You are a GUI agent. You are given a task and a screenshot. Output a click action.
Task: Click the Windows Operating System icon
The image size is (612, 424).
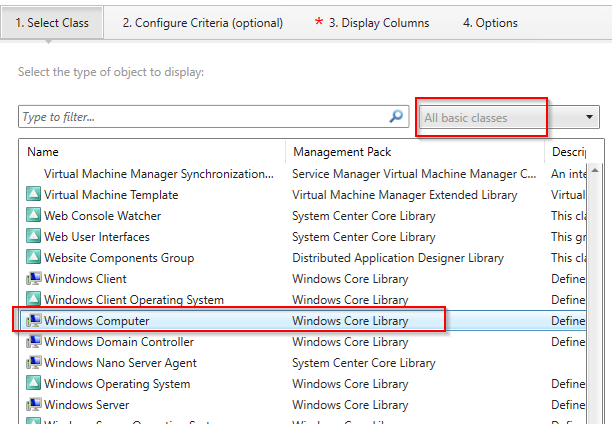coord(33,383)
